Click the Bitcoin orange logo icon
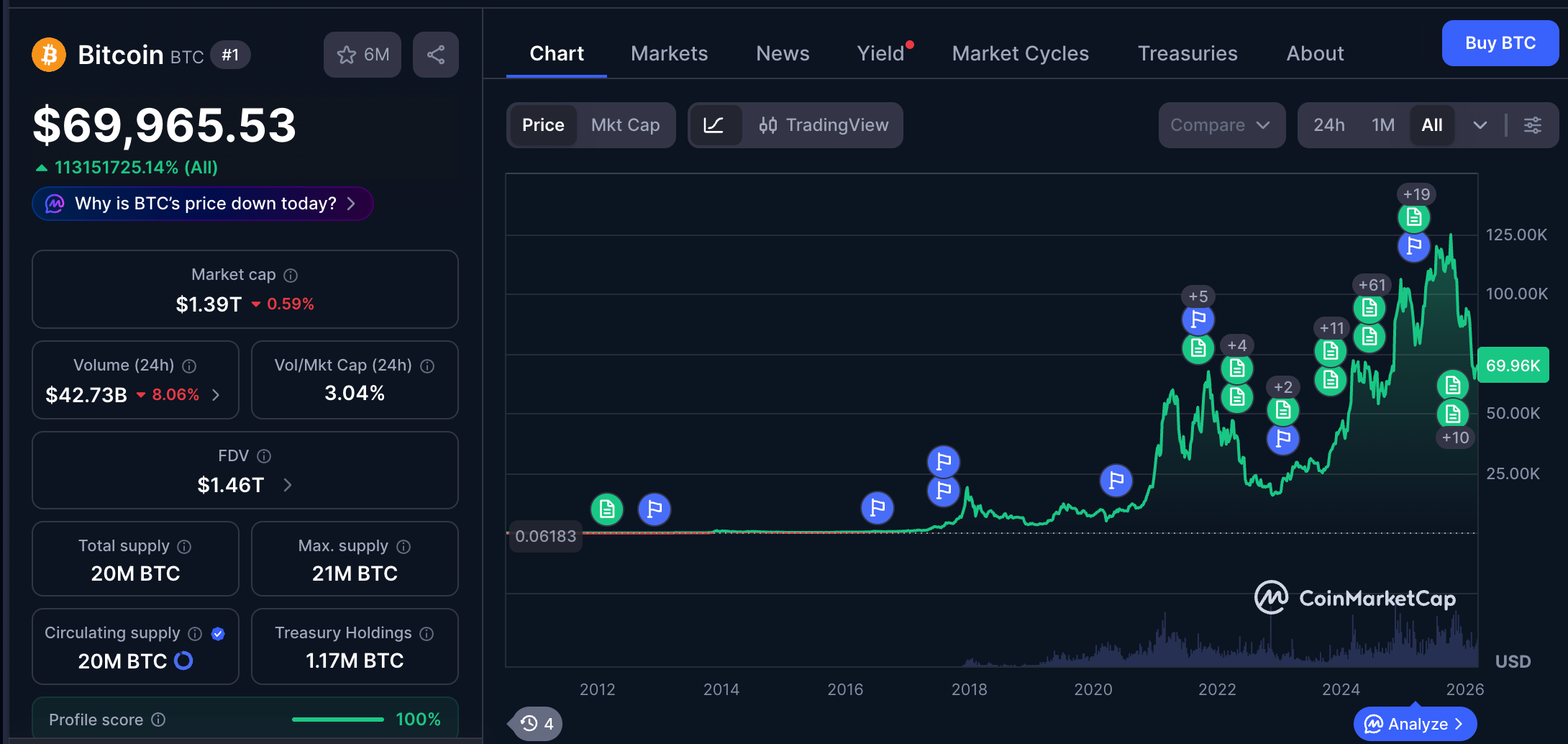Viewport: 1568px width, 744px height. 49,55
